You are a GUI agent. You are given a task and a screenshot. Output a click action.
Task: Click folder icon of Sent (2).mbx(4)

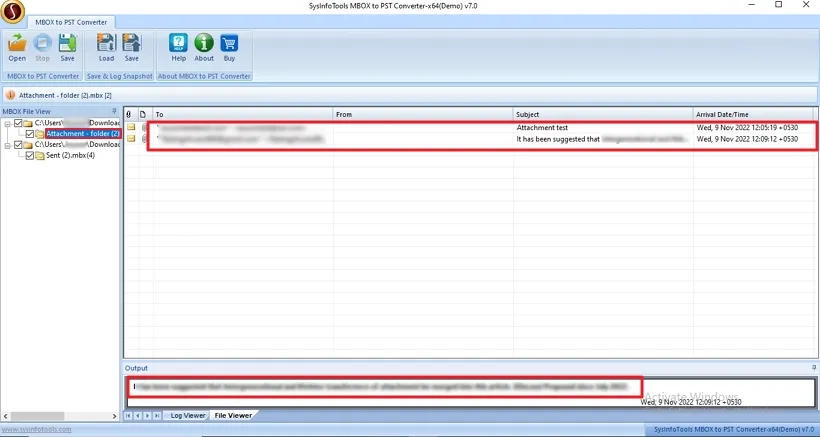pyautogui.click(x=40, y=156)
